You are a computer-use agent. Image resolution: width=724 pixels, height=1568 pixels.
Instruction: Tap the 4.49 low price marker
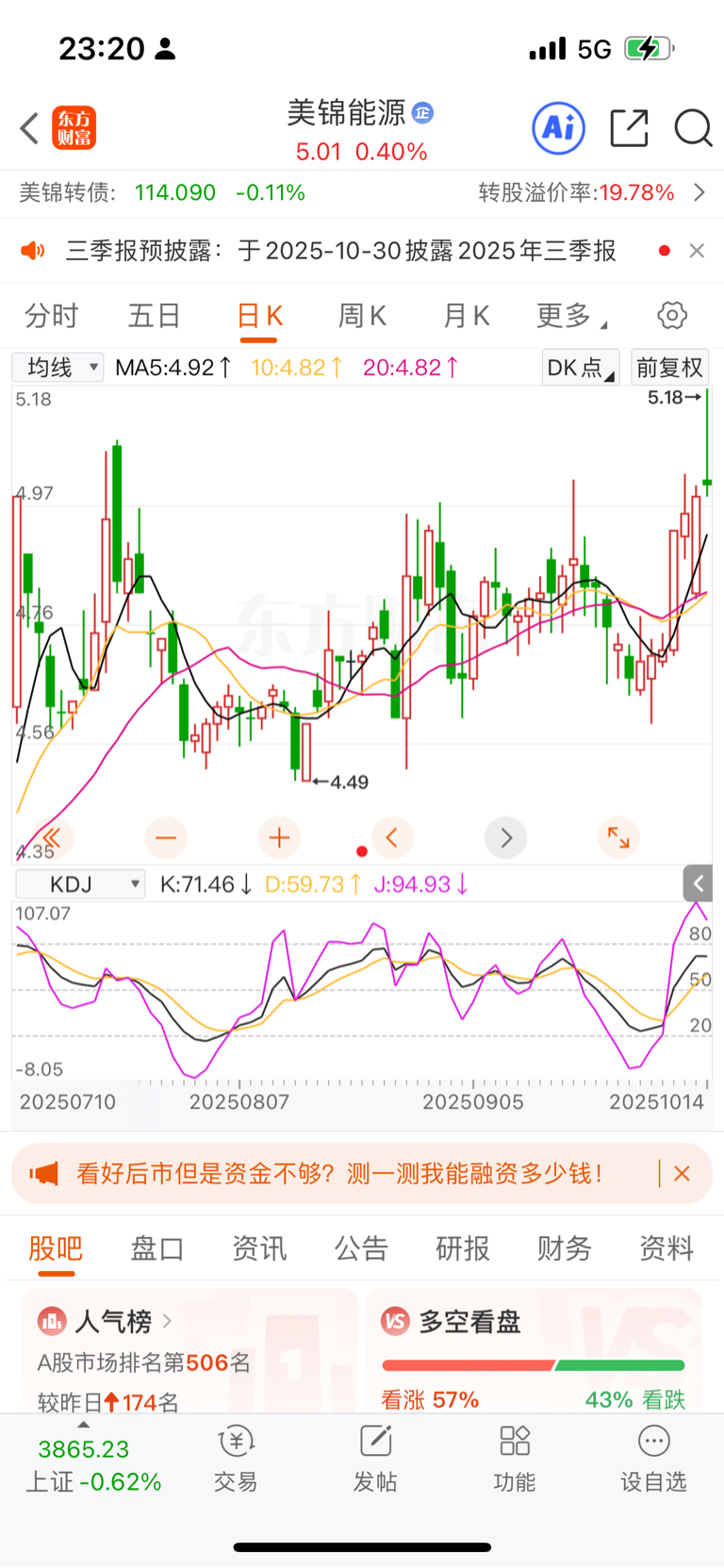pyautogui.click(x=340, y=782)
